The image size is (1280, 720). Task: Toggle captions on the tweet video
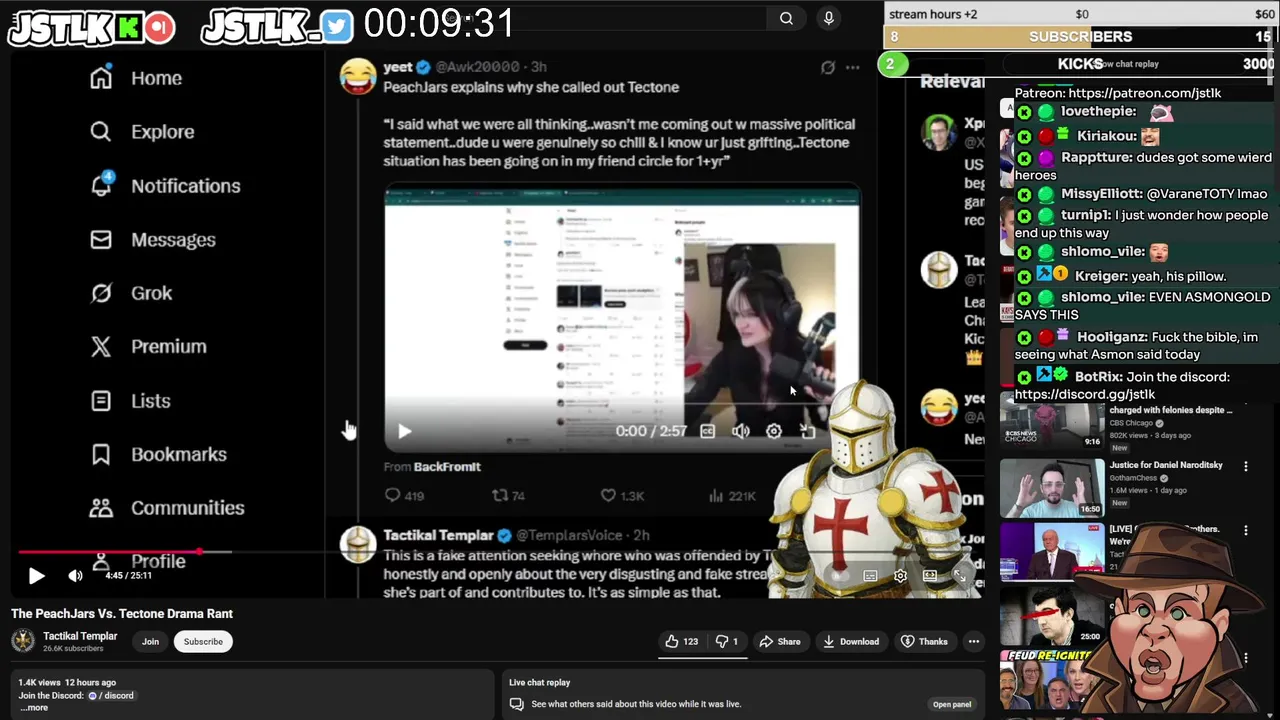coord(707,431)
